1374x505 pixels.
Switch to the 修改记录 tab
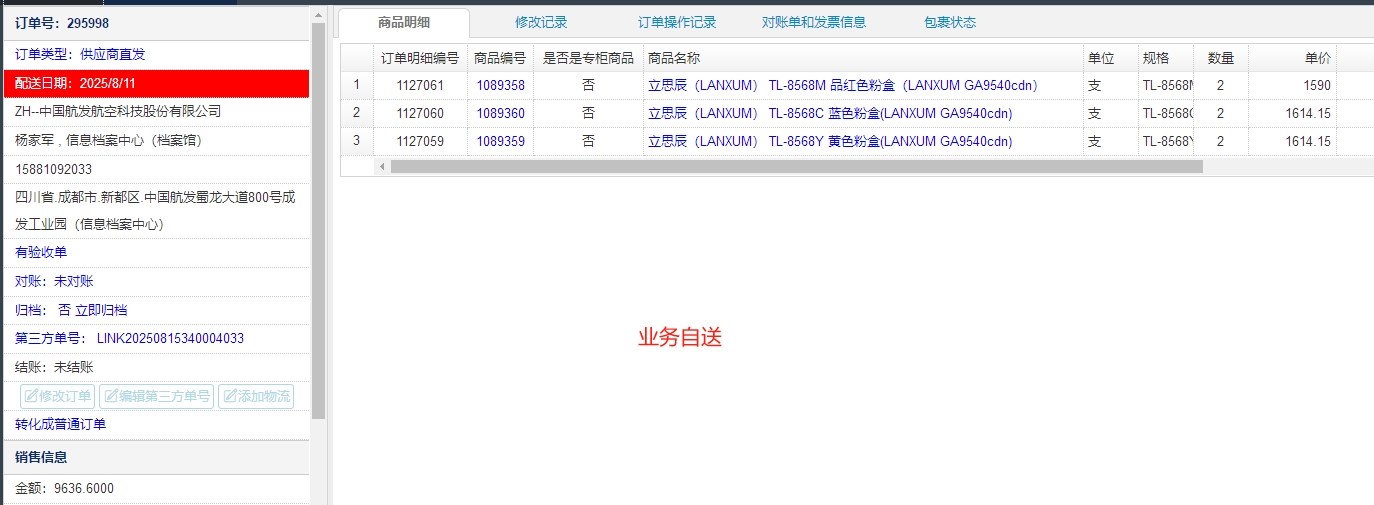[541, 22]
